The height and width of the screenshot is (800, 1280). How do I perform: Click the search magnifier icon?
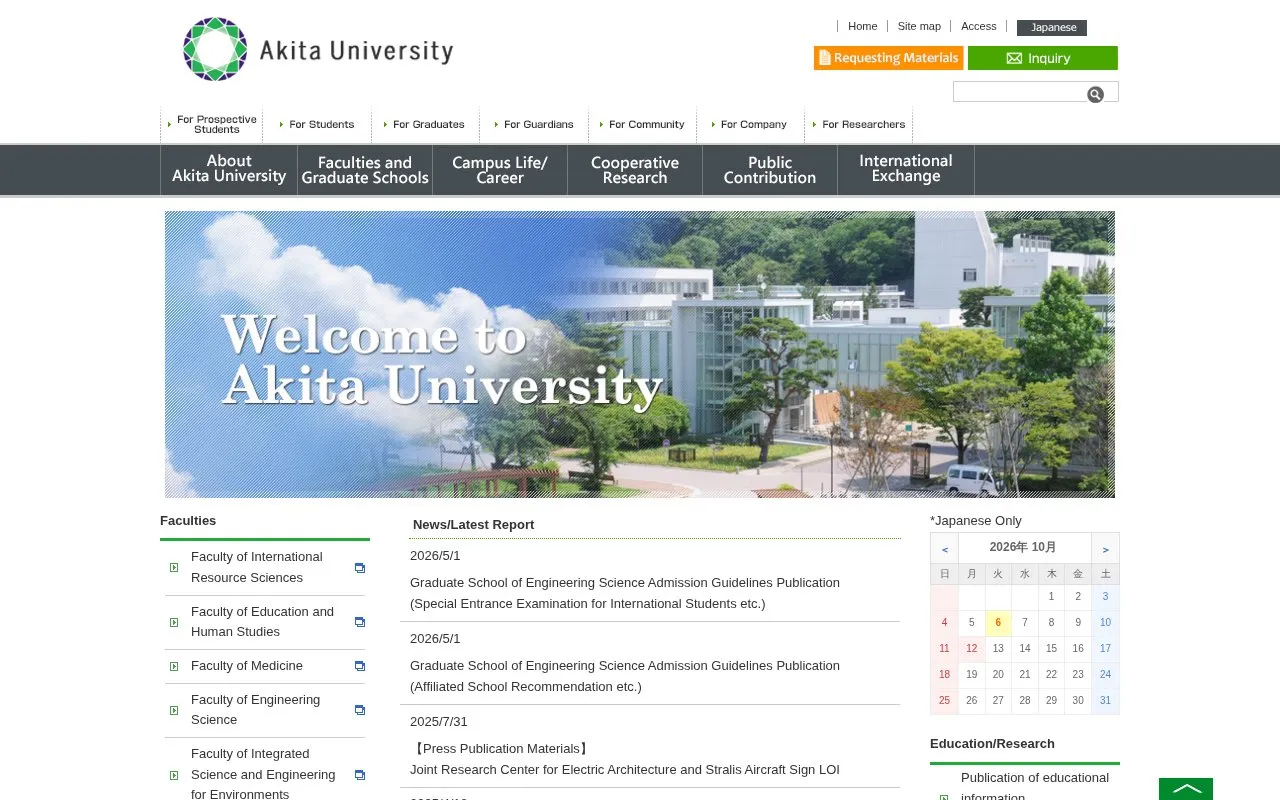1095,94
